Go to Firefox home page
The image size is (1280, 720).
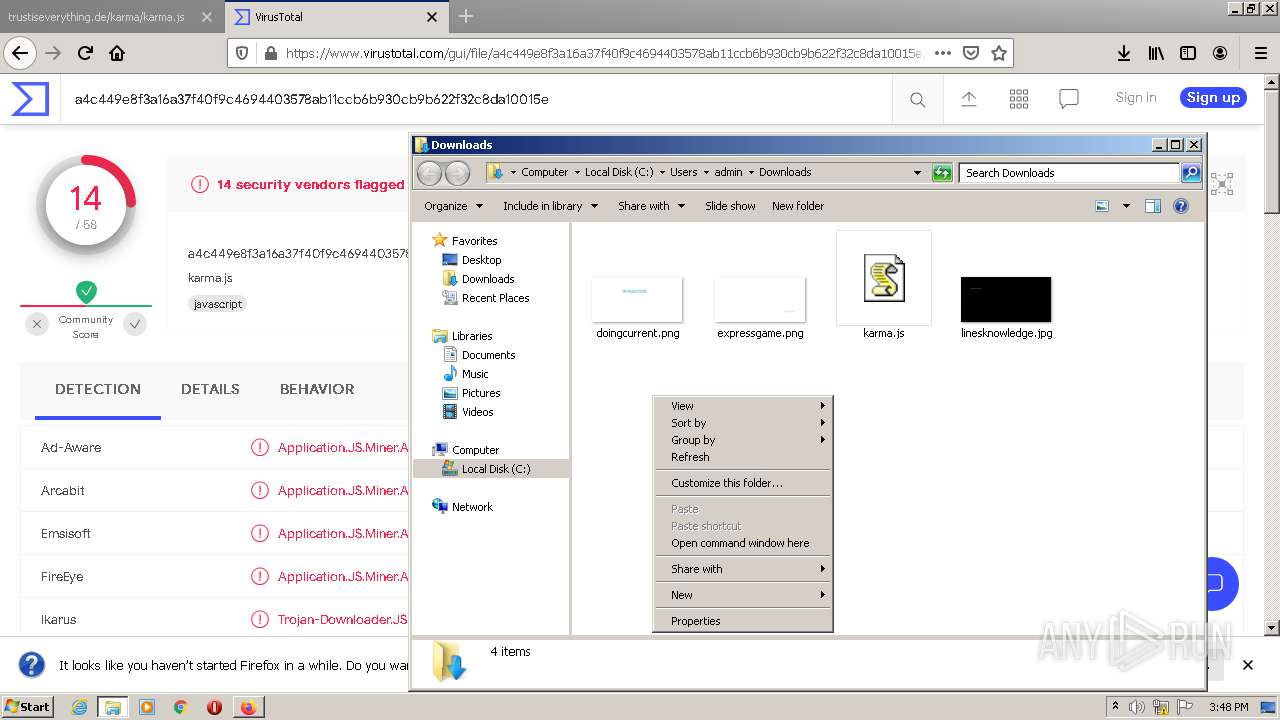point(117,53)
